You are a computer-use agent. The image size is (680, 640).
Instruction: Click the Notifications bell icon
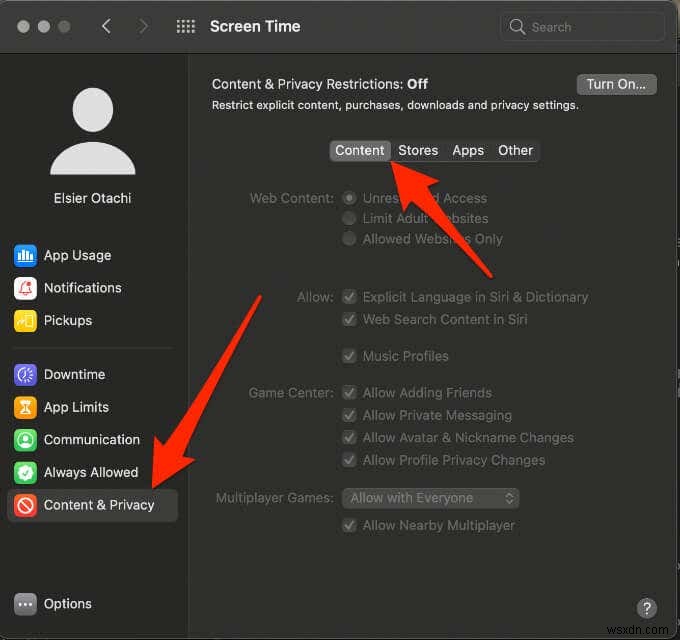tap(25, 288)
